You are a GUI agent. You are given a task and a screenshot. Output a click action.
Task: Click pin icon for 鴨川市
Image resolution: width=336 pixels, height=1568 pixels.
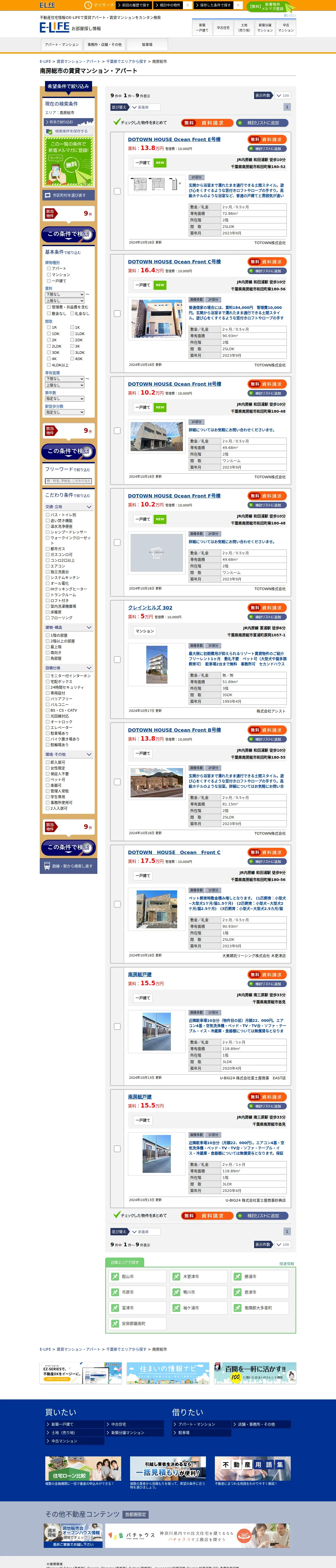[x=176, y=1292]
